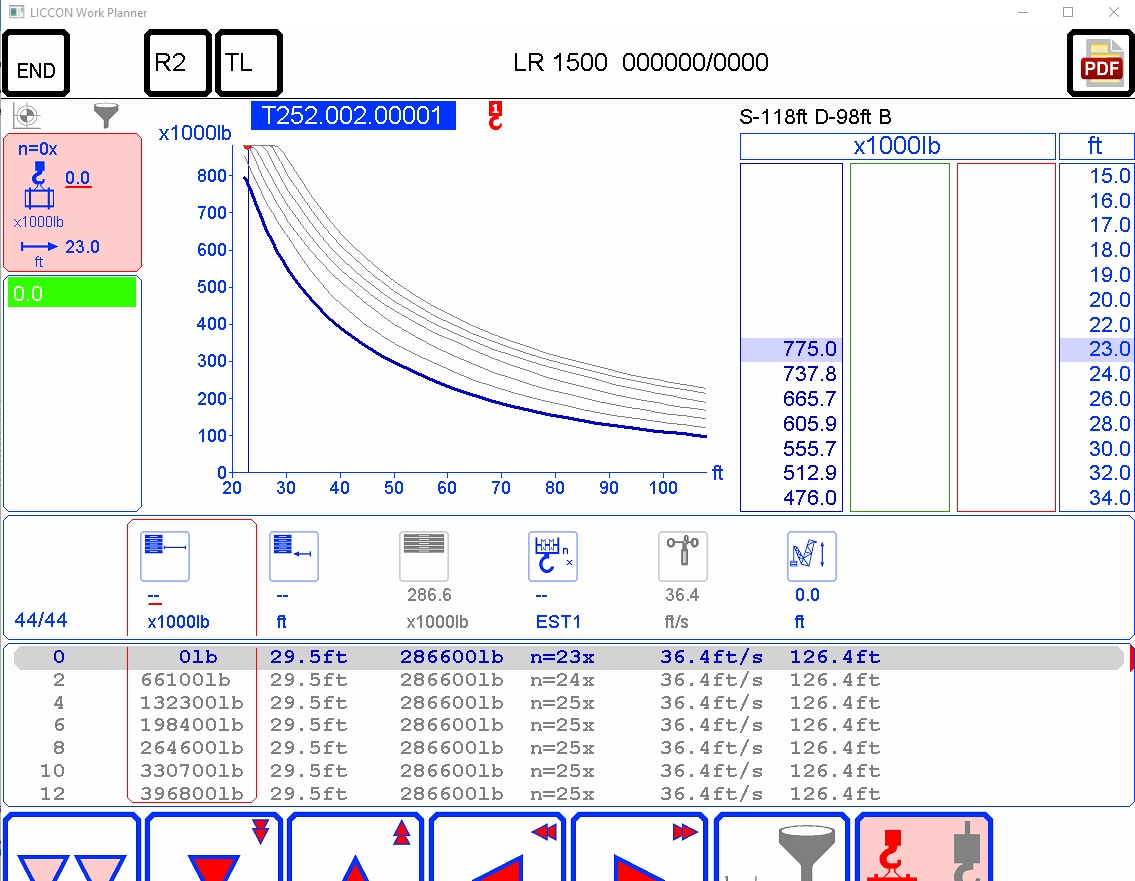Click the underlined 0.0 load value
Image resolution: width=1135 pixels, height=881 pixels.
77,178
